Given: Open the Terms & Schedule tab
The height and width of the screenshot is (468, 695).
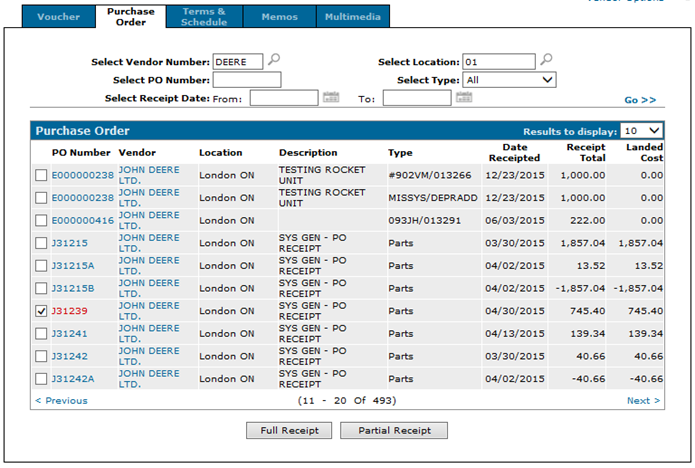Looking at the screenshot, I should [204, 17].
